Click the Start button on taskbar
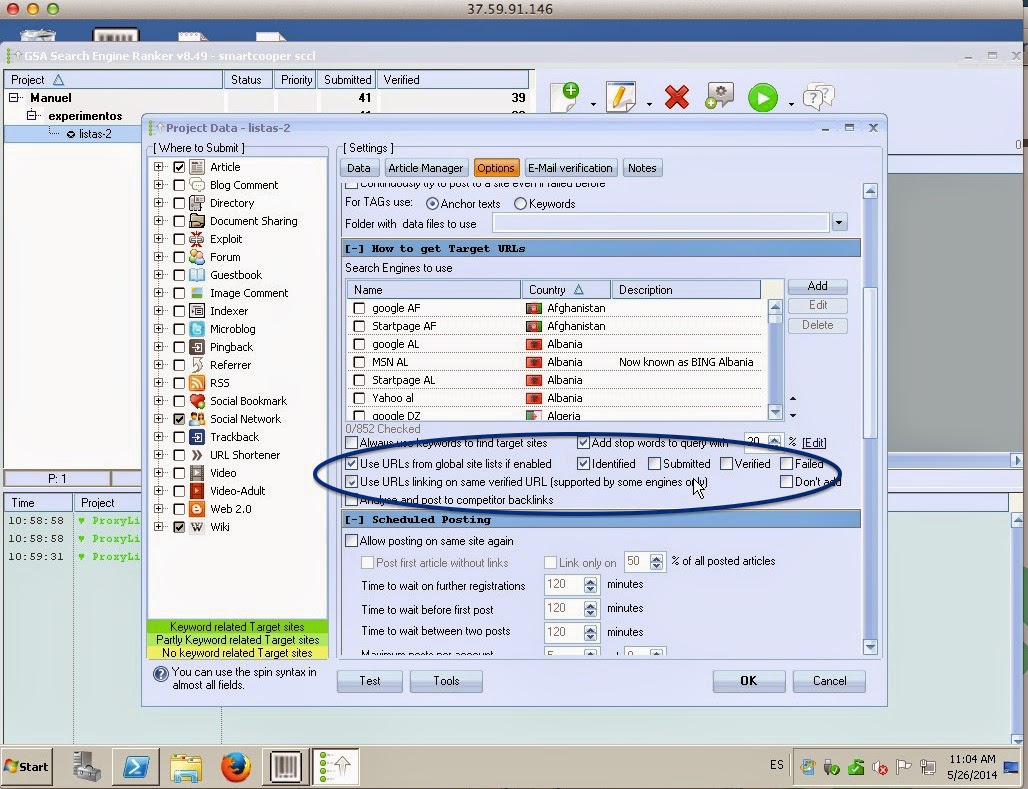 [26, 766]
